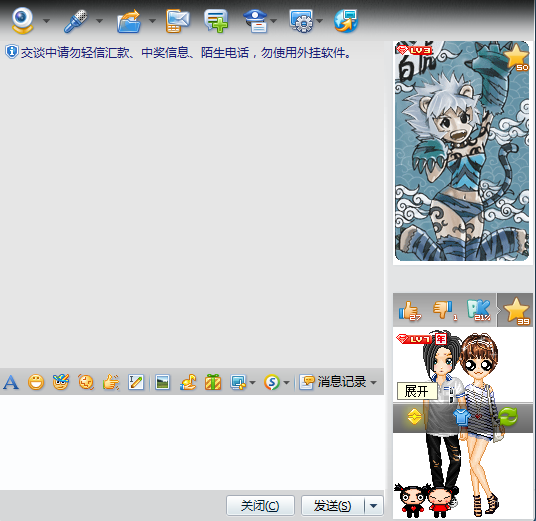Image resolution: width=536 pixels, height=521 pixels.
Task: Click the remote assistance application gear icon
Action: pos(301,21)
